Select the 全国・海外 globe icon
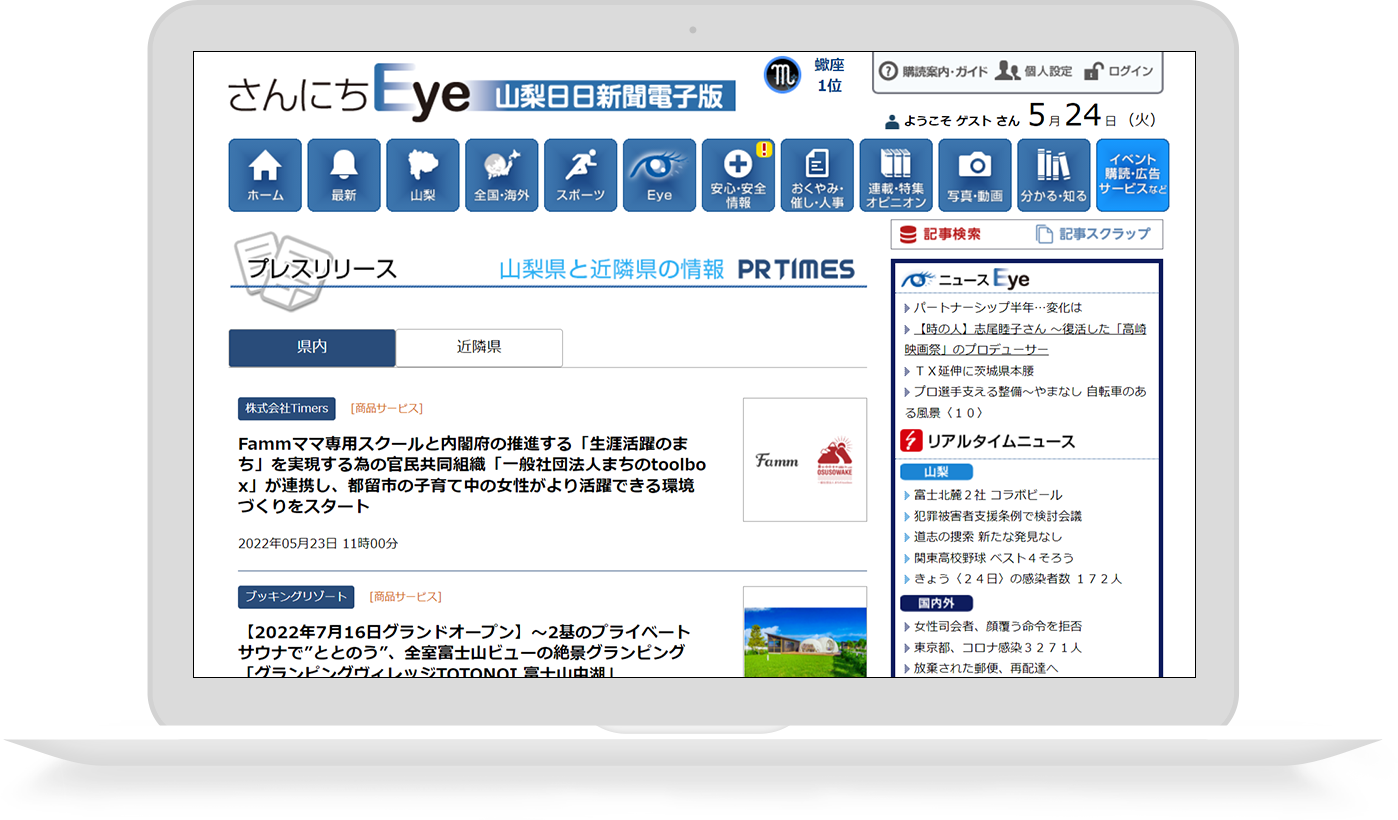1398x820 pixels. coord(502,175)
